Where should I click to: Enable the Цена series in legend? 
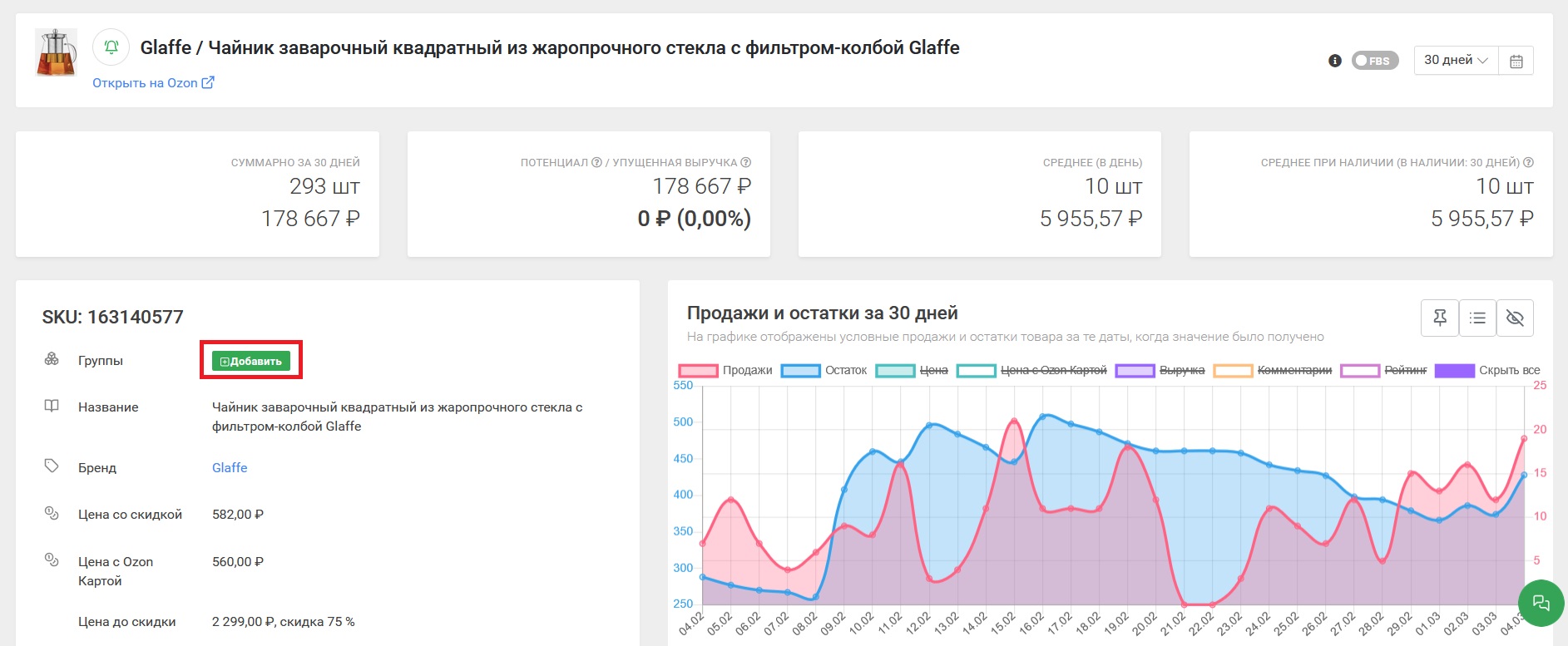(912, 371)
